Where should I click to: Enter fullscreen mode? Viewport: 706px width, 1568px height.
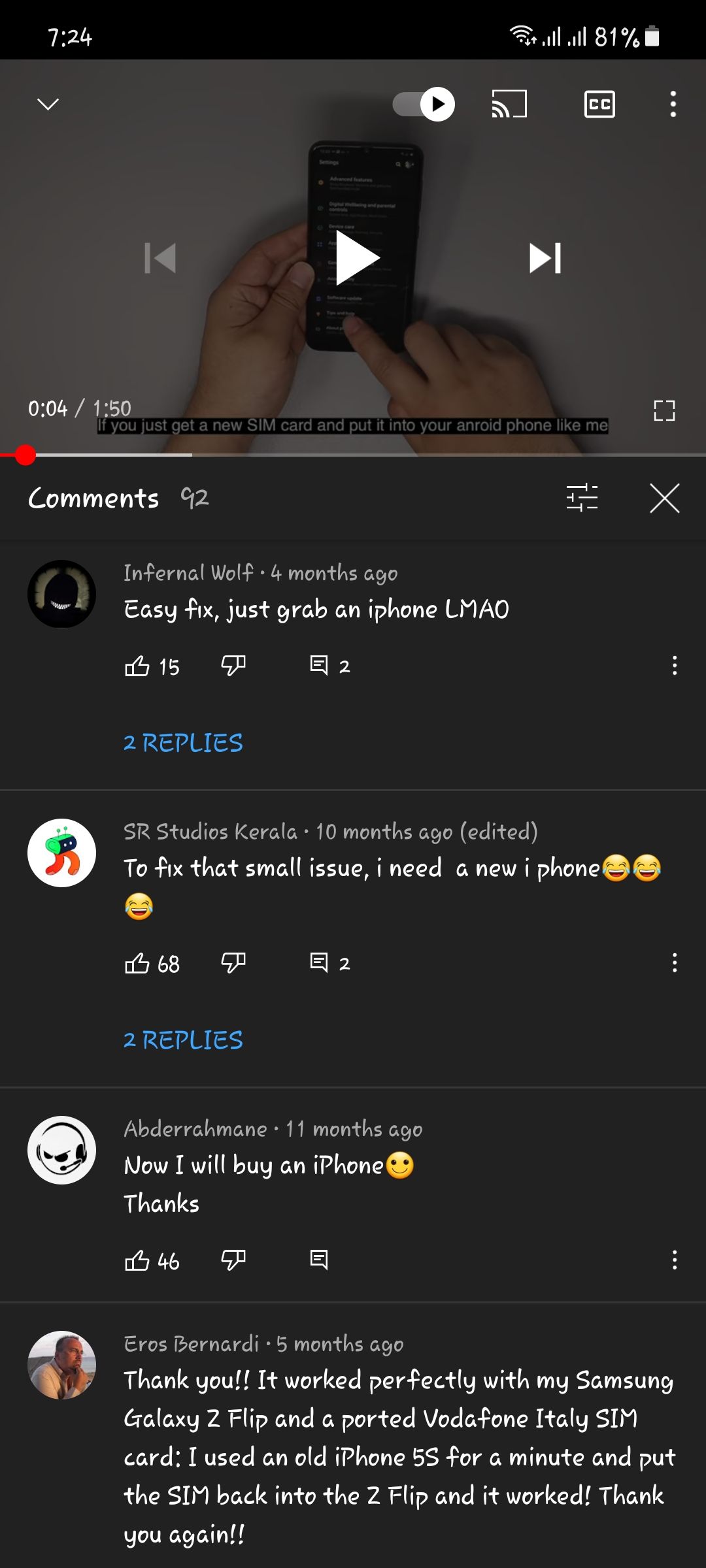pyautogui.click(x=664, y=410)
